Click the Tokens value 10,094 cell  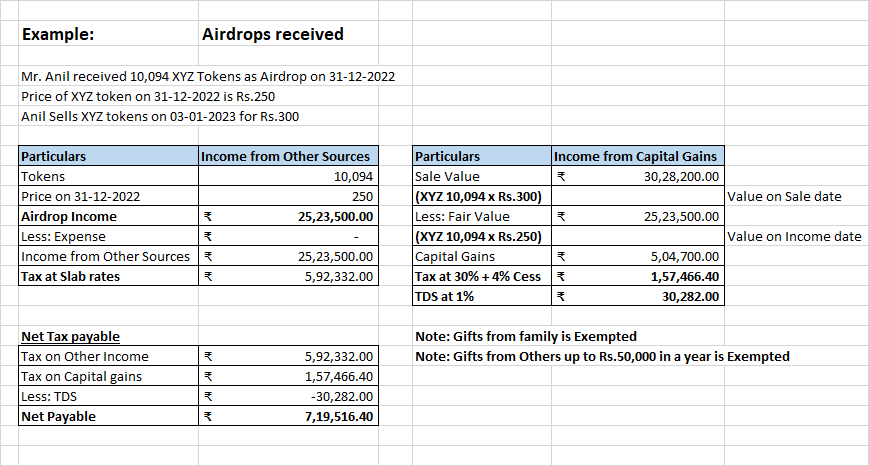[x=353, y=177]
